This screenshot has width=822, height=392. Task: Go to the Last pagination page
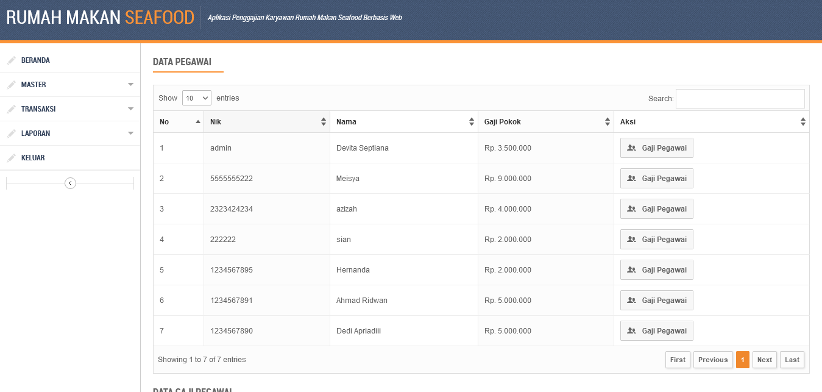pos(792,360)
